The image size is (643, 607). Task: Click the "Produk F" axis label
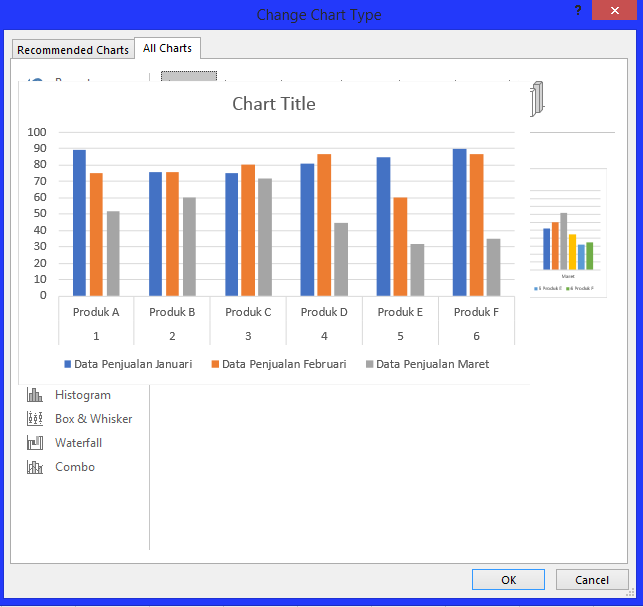[x=476, y=312]
